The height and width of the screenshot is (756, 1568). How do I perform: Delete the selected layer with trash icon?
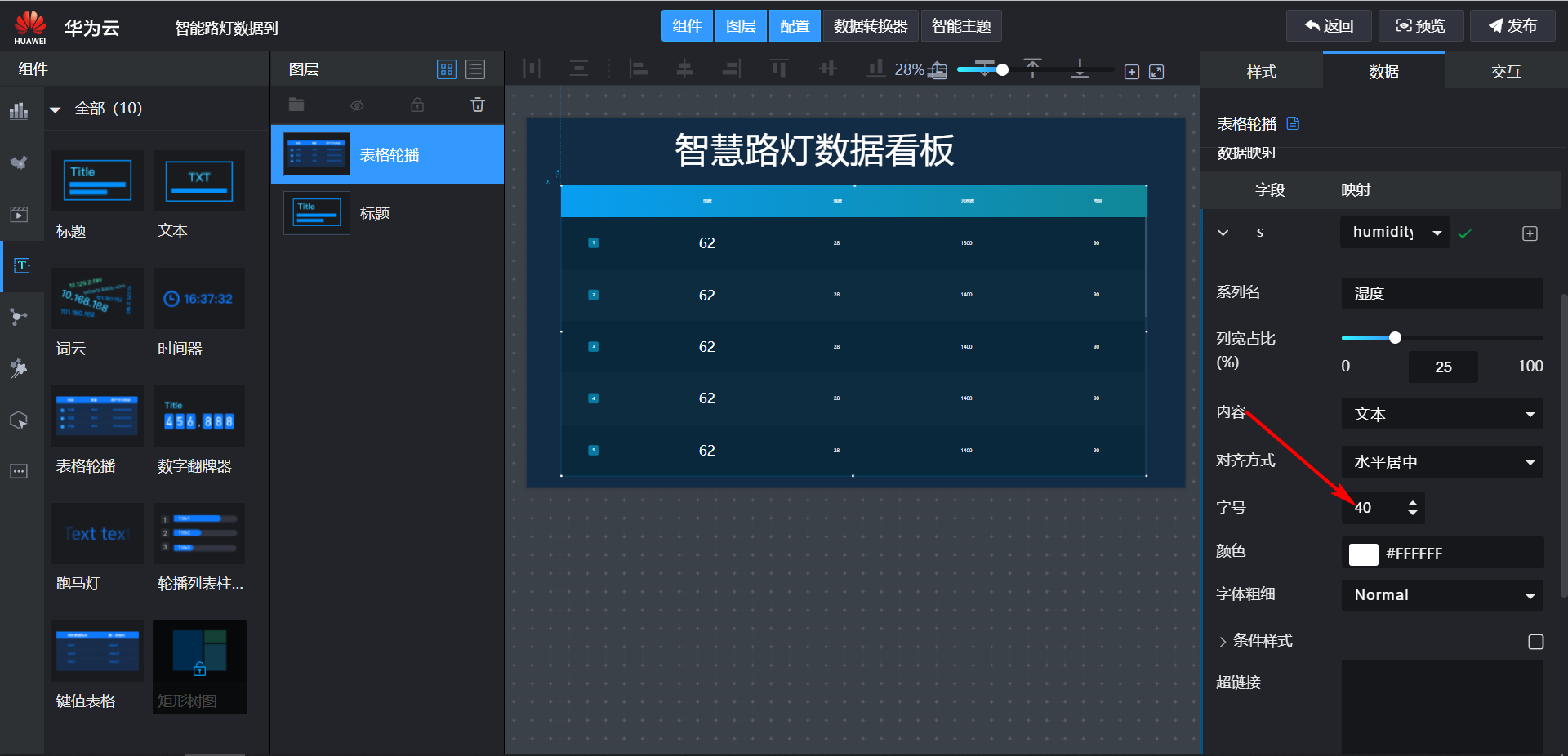coord(478,105)
